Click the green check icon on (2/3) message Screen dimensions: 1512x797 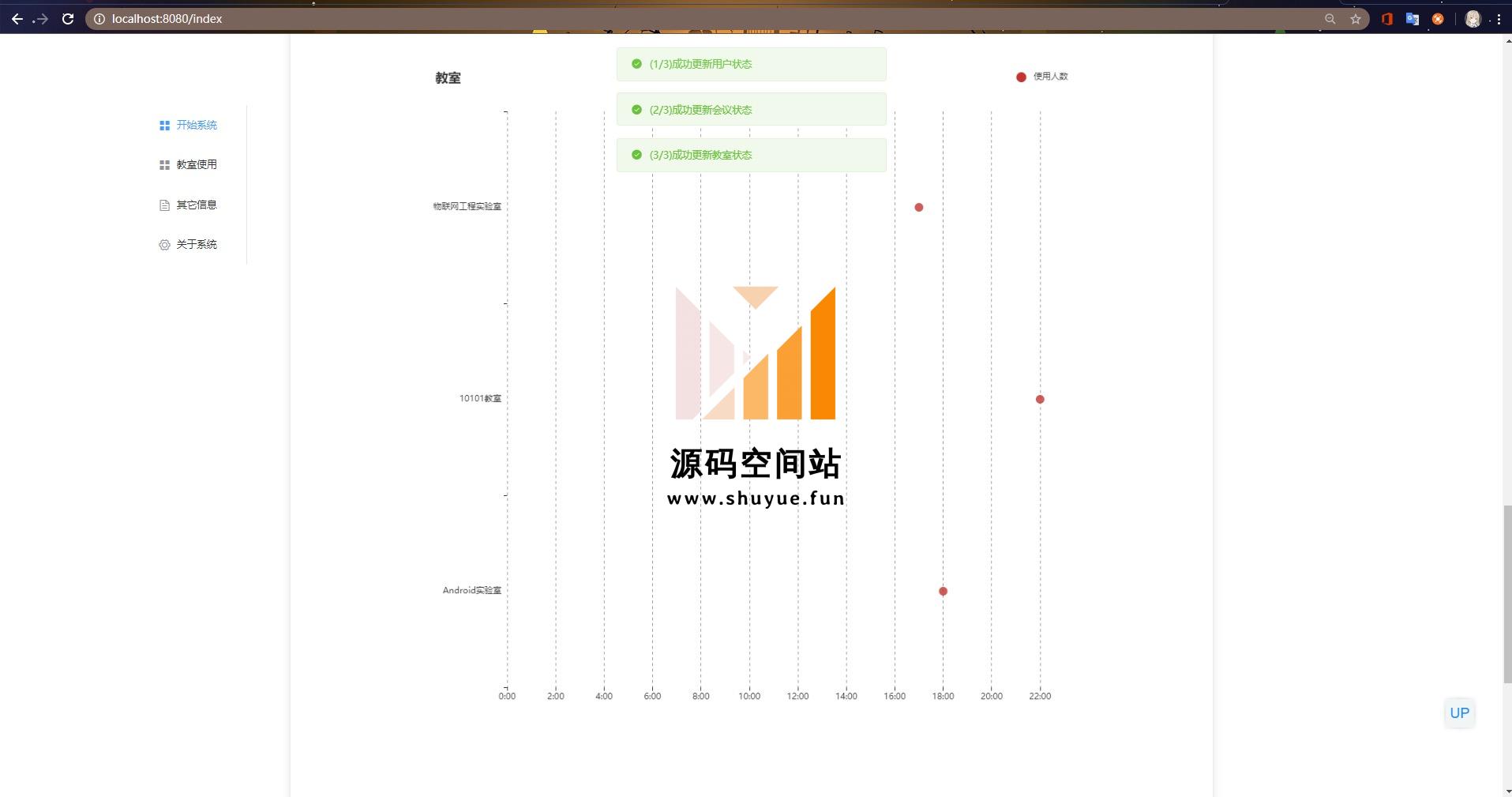[x=636, y=110]
